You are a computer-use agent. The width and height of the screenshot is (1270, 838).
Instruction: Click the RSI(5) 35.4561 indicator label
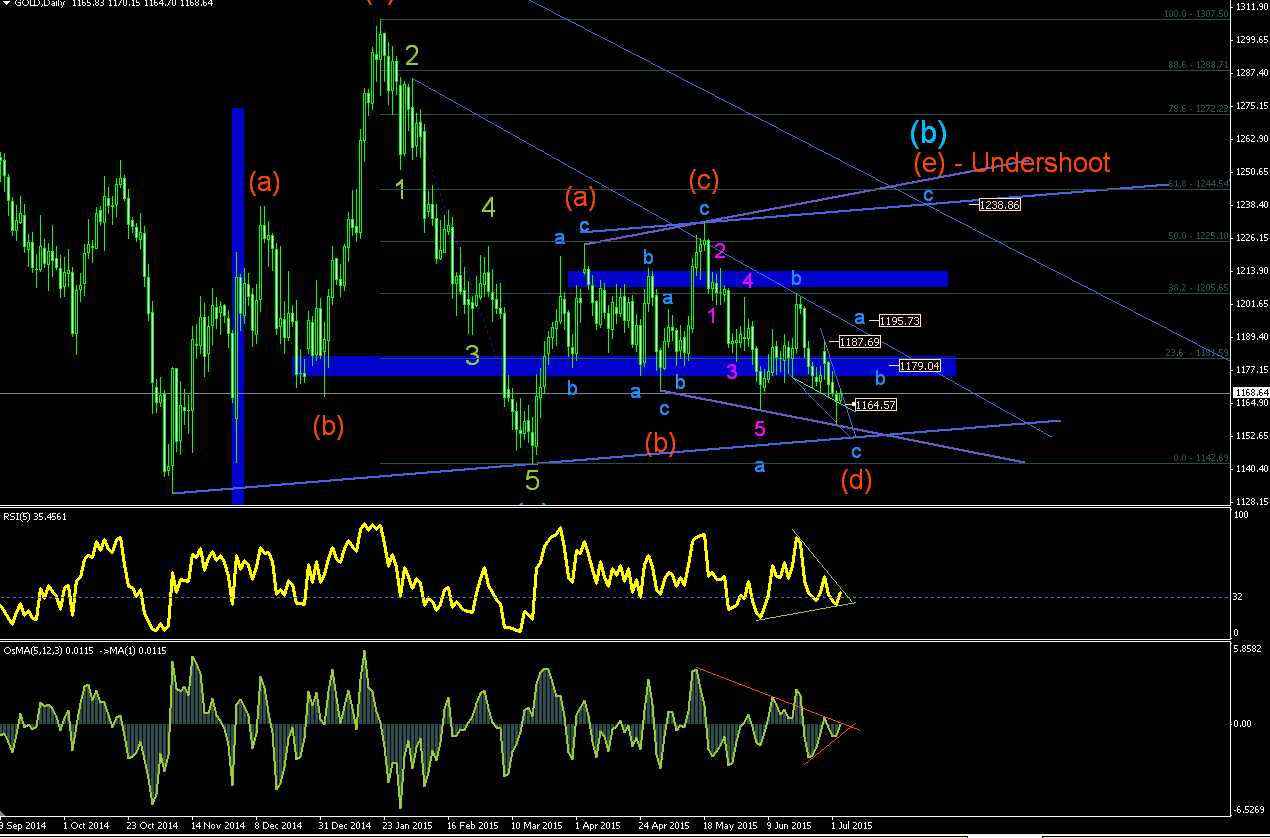click(x=34, y=518)
